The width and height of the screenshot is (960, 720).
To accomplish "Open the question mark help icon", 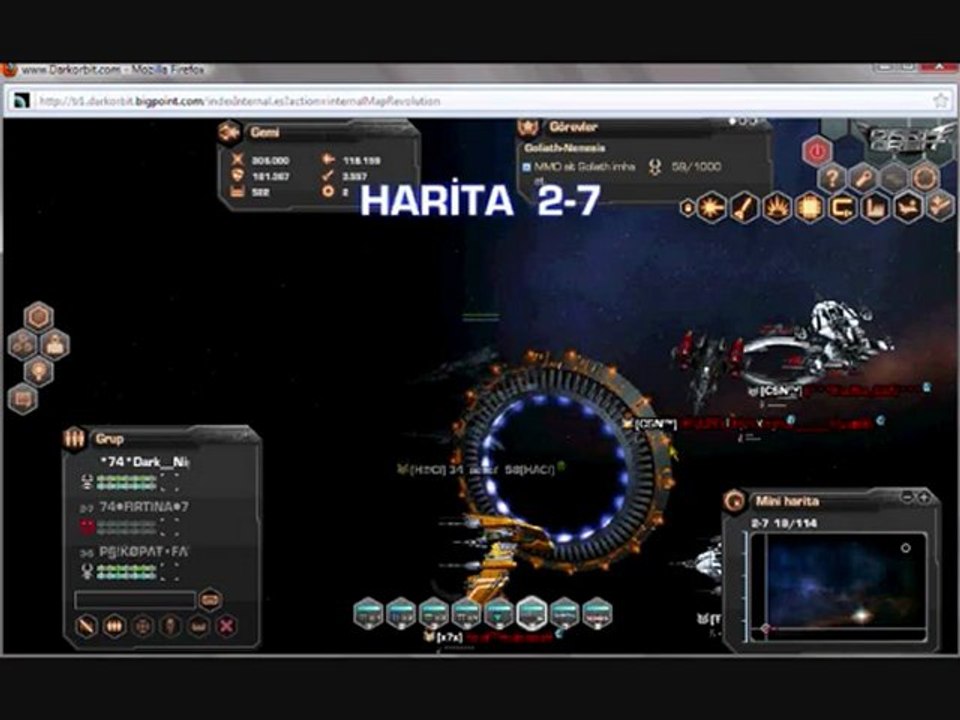I will (x=831, y=179).
